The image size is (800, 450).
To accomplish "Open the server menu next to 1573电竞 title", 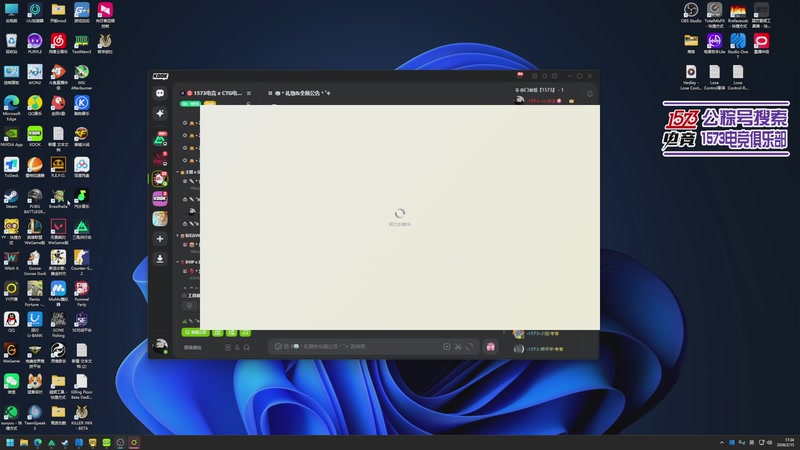I will pyautogui.click(x=249, y=93).
